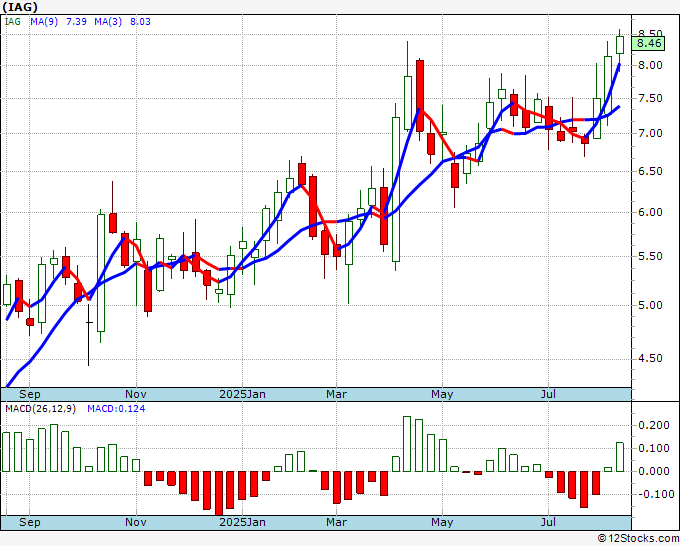Click the 7.00 price axis label
The height and width of the screenshot is (546, 680).
(x=650, y=133)
